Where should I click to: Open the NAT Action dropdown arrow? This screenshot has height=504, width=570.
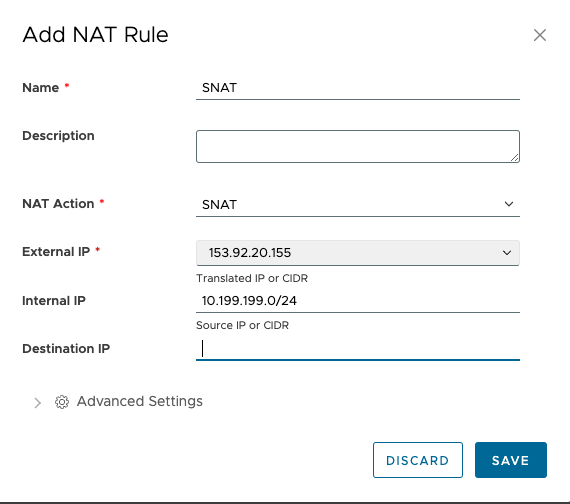509,204
